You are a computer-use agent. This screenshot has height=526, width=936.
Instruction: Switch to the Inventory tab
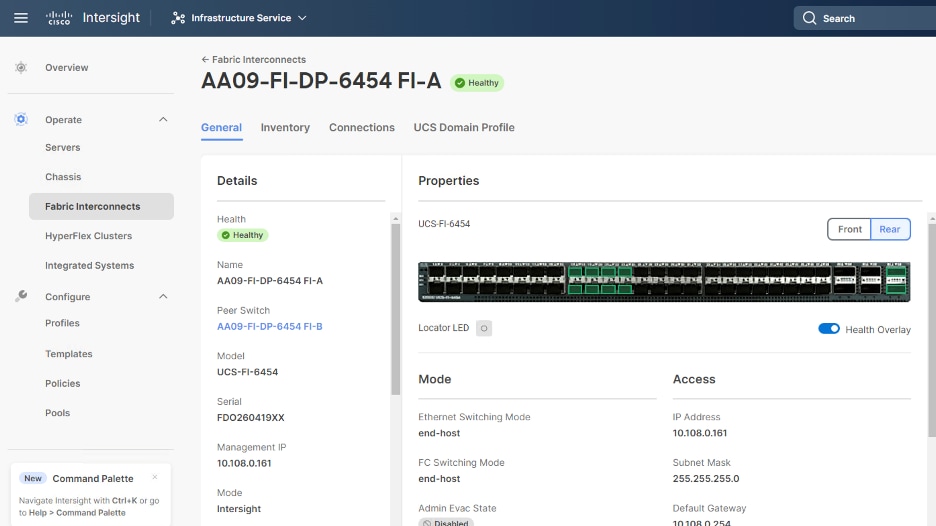[285, 127]
